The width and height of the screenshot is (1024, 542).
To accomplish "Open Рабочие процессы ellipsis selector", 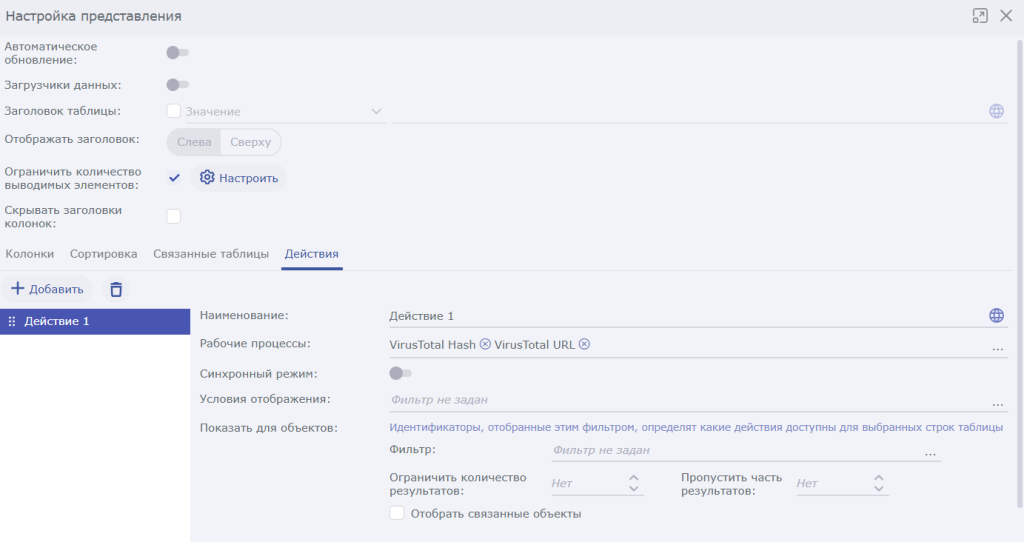I will pyautogui.click(x=997, y=347).
